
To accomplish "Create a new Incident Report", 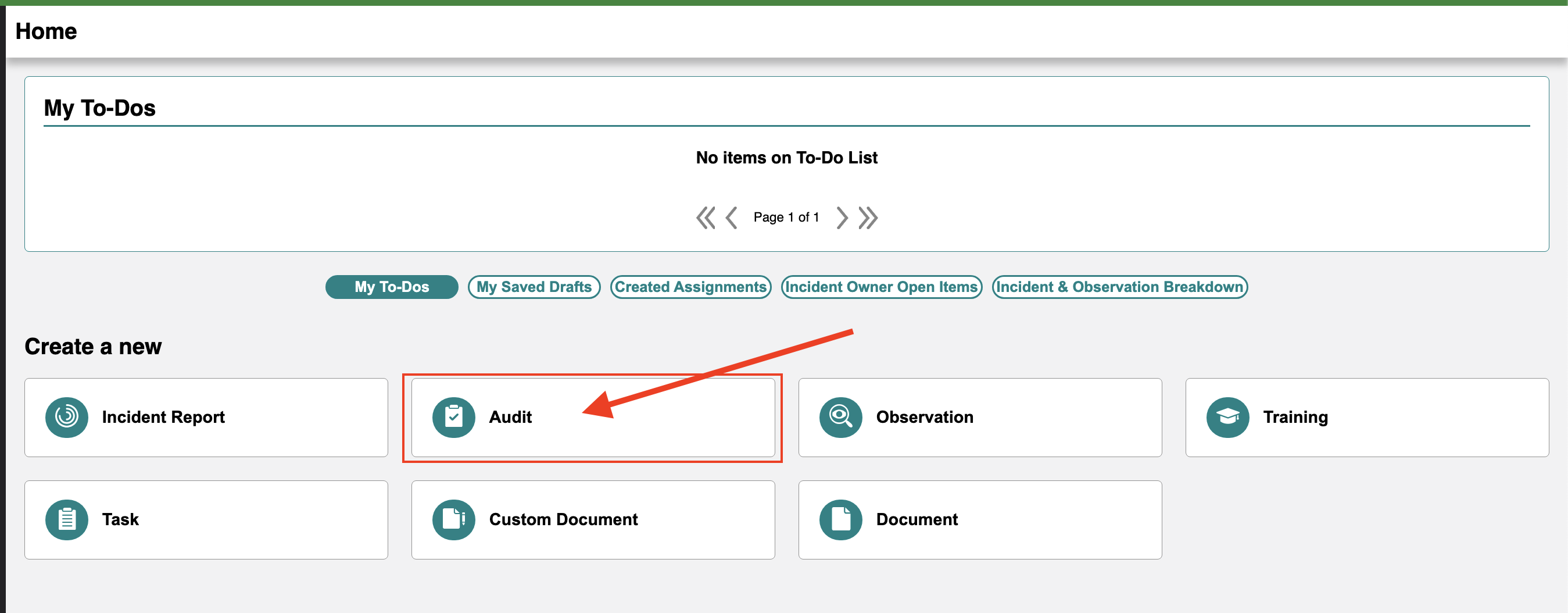I will pyautogui.click(x=206, y=418).
